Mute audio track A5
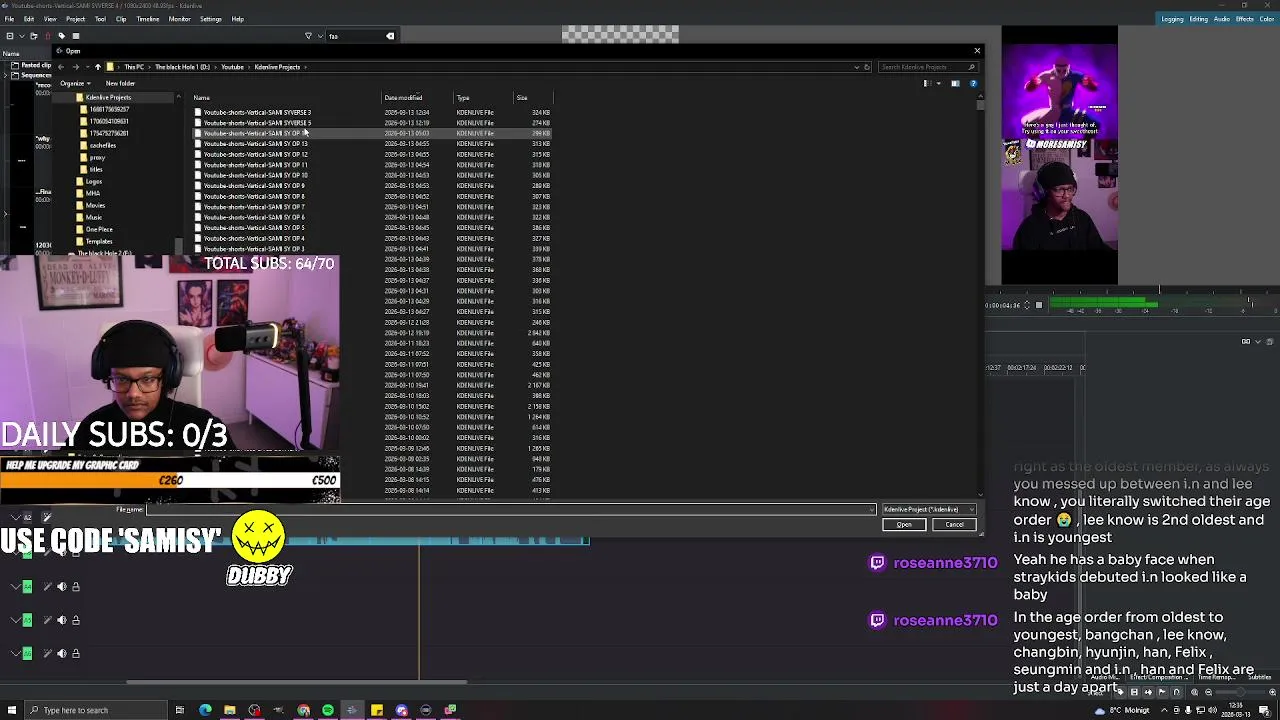 (x=61, y=620)
